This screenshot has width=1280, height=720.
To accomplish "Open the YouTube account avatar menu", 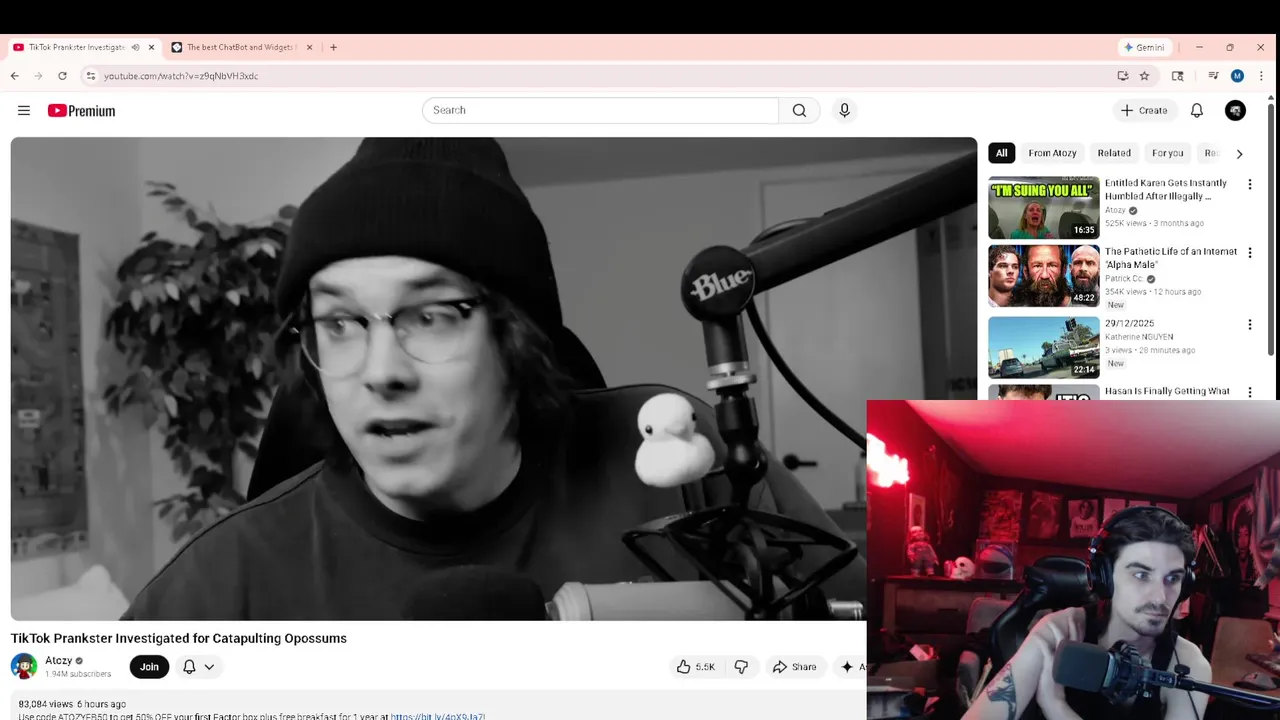I will 1235,111.
